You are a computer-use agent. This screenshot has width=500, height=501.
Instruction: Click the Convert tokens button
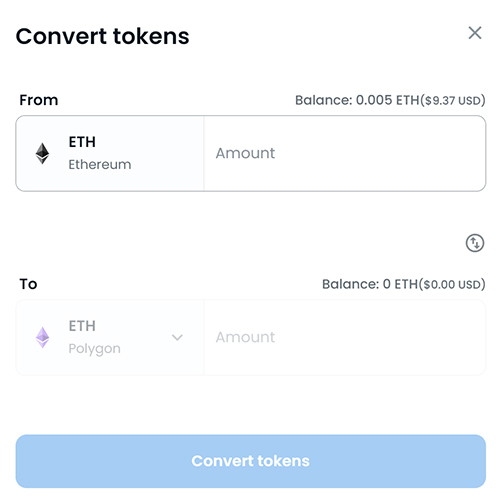click(251, 461)
